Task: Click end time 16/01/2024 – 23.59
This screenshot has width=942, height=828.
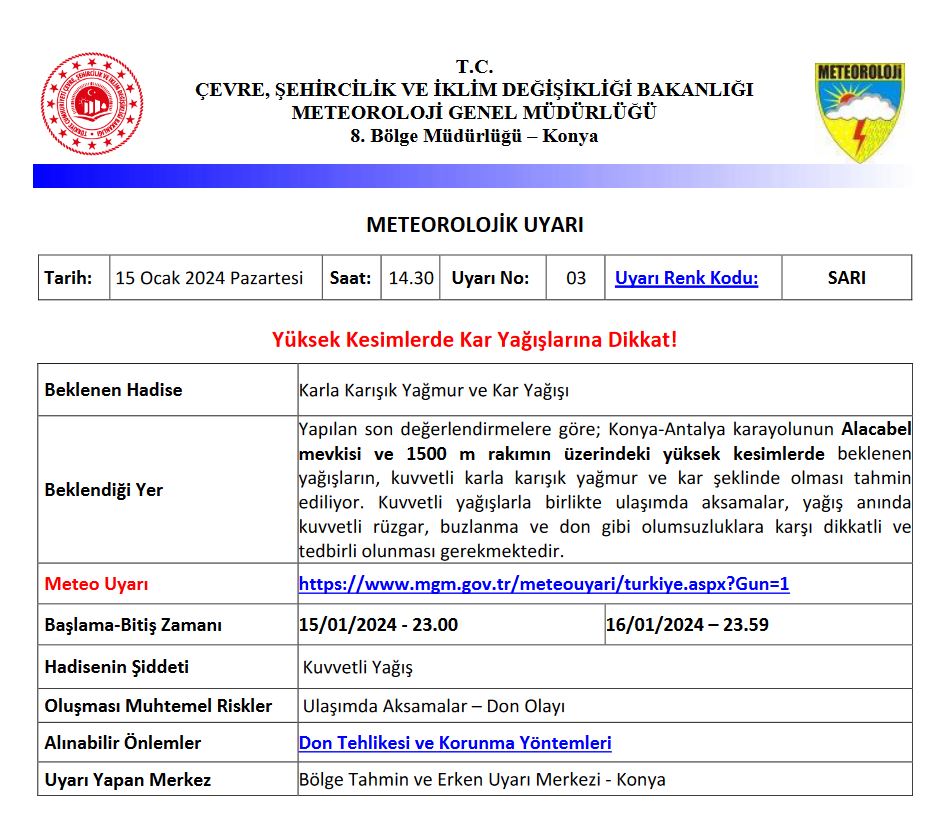Action: [687, 625]
